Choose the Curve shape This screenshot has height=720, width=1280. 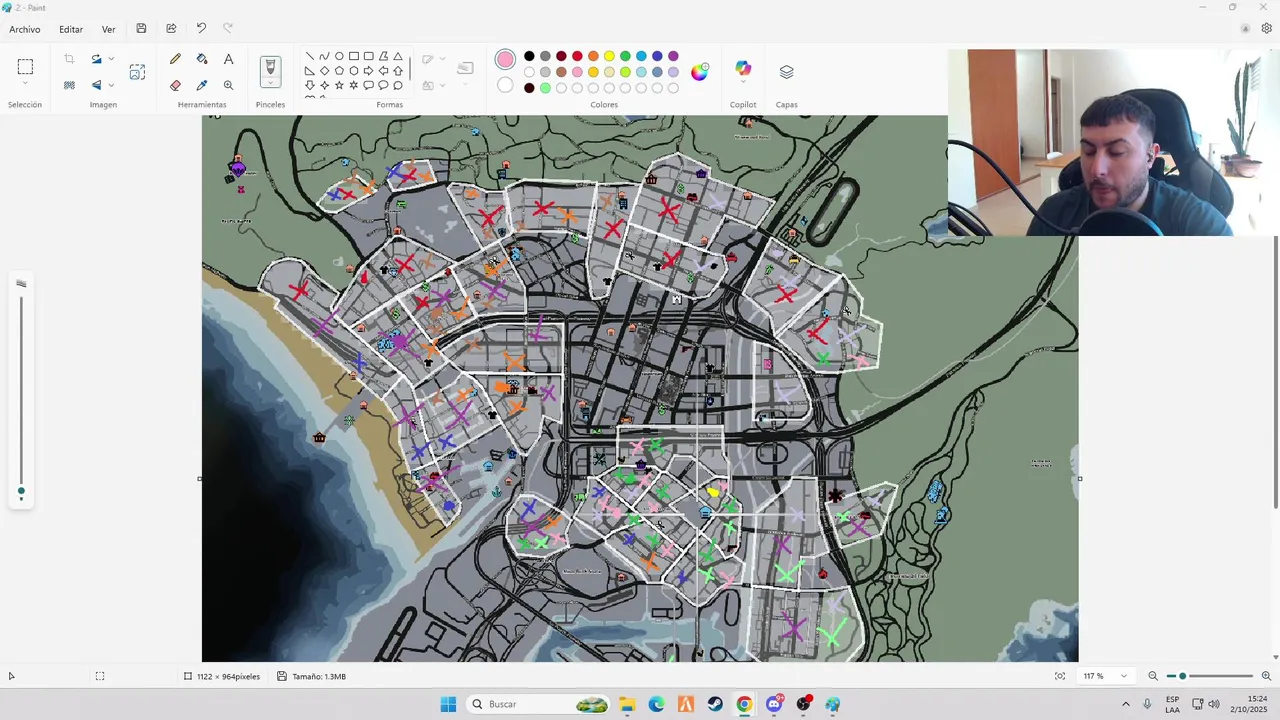pos(324,56)
